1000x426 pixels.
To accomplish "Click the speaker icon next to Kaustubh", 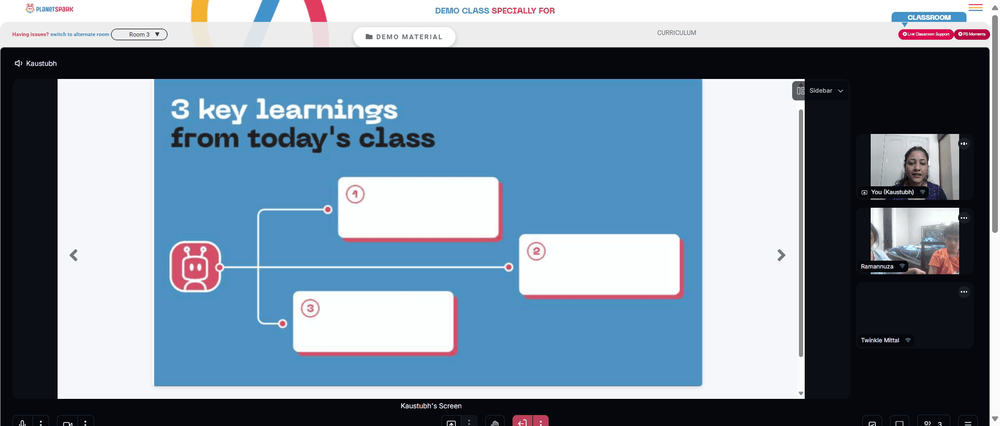I will [x=18, y=64].
